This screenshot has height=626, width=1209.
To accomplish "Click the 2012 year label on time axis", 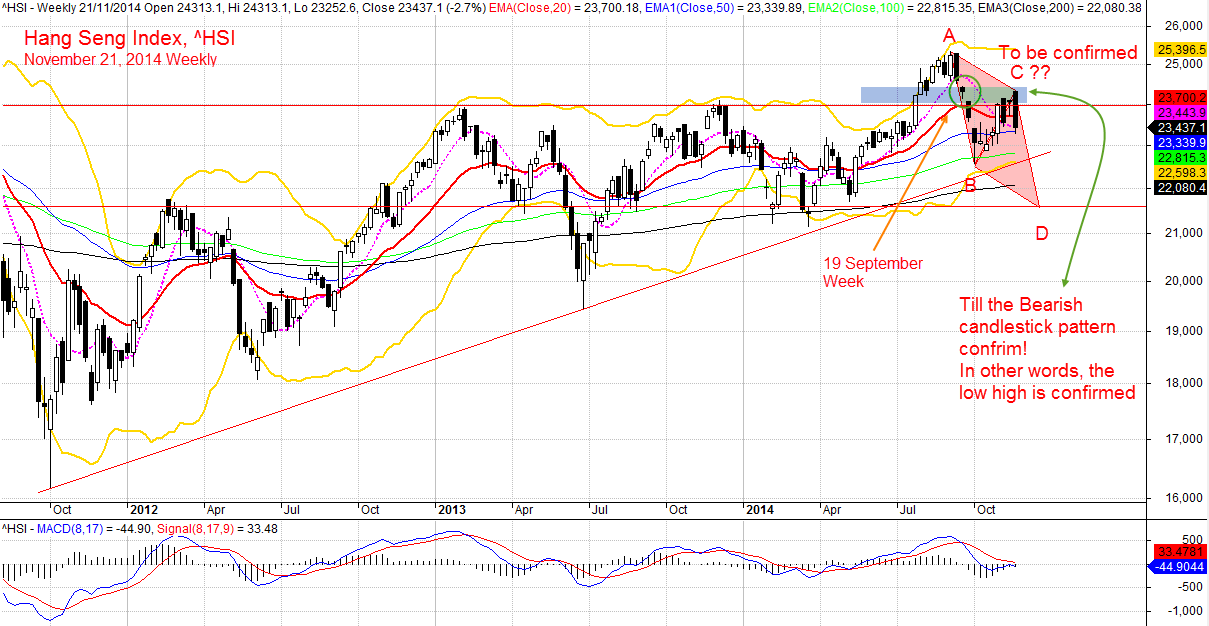I will [143, 509].
